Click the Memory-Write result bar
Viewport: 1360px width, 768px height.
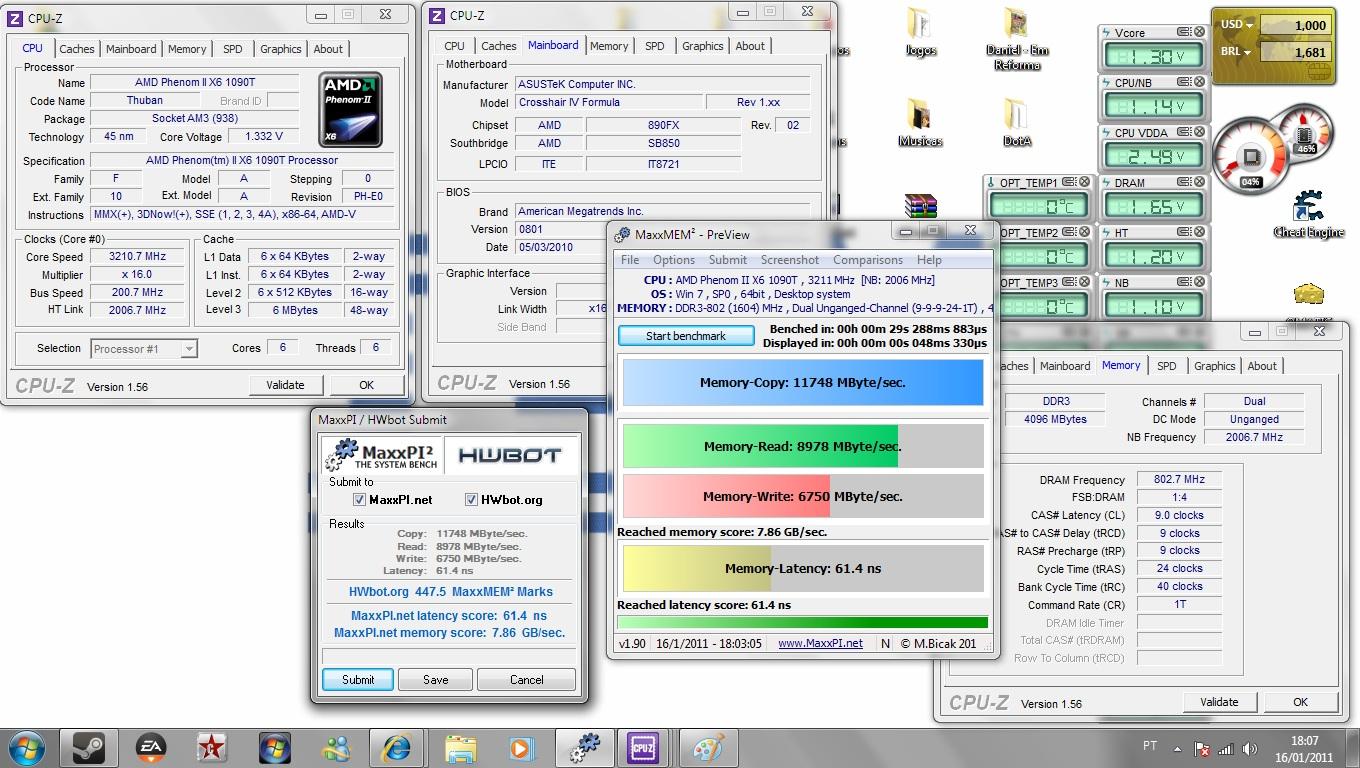tap(803, 496)
